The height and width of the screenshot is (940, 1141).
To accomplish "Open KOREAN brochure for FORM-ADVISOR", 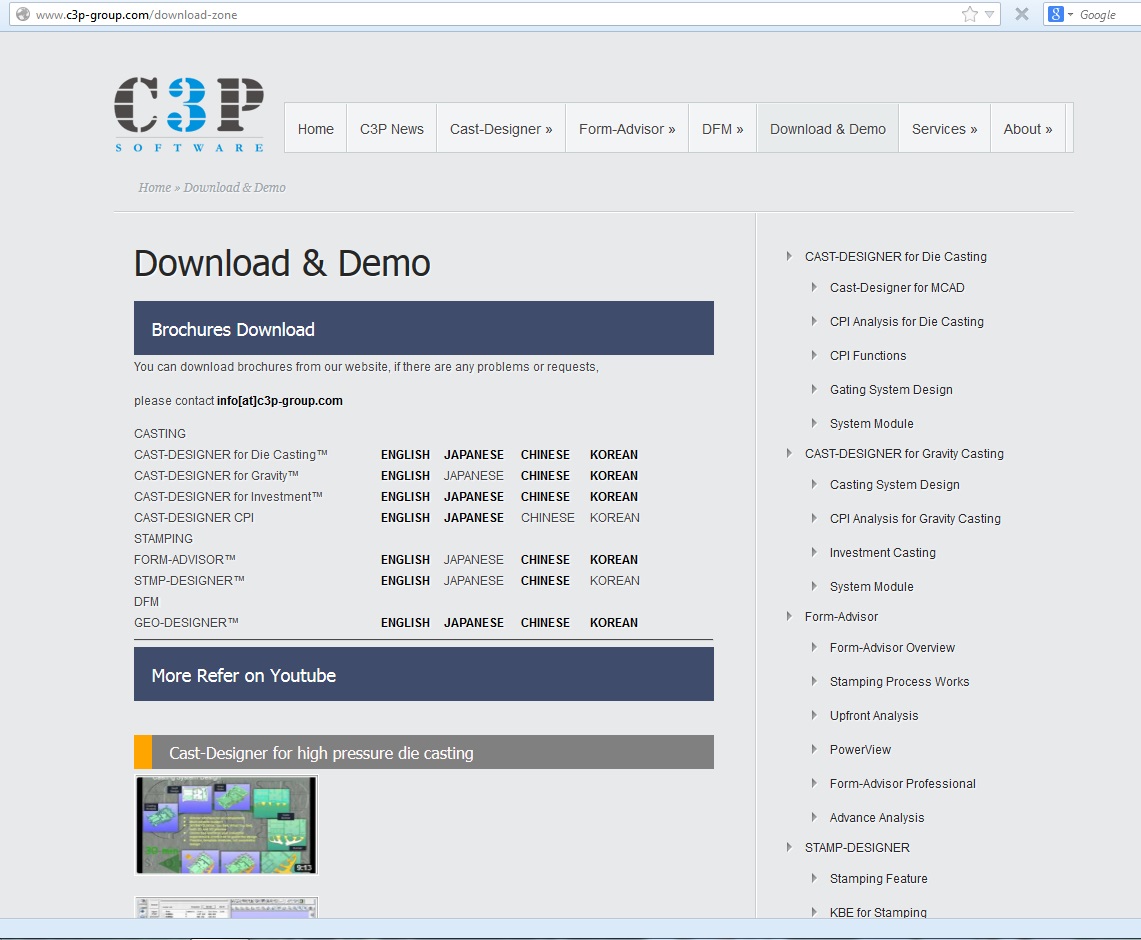I will point(613,560).
